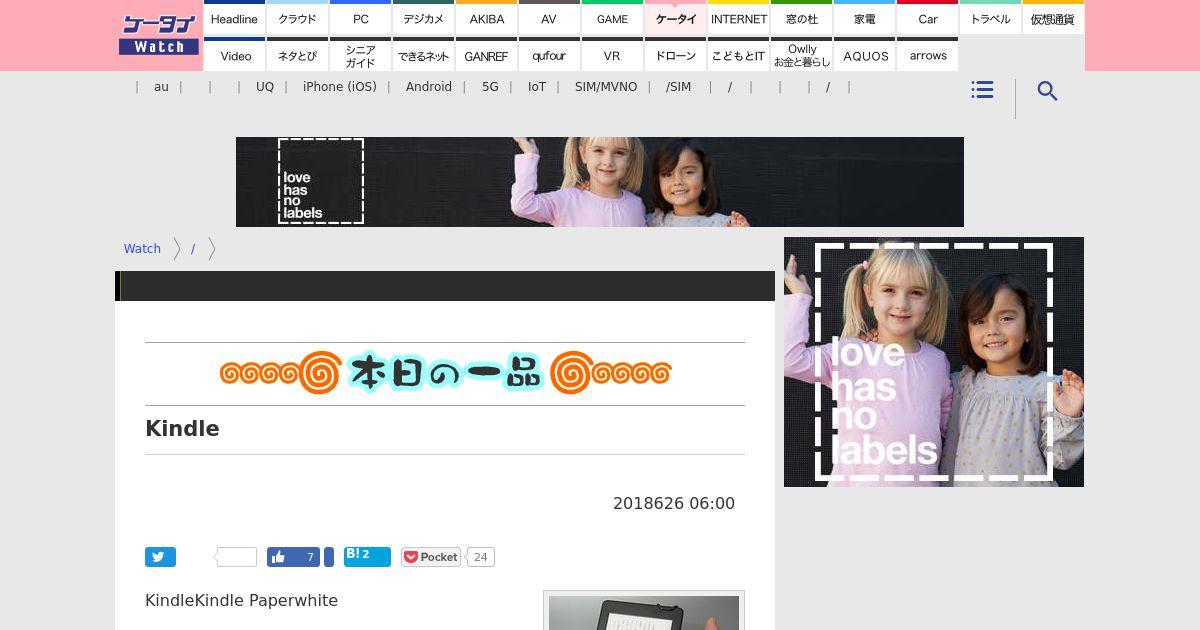Go to the ネタとぴ tab
The height and width of the screenshot is (630, 1200).
pos(297,54)
